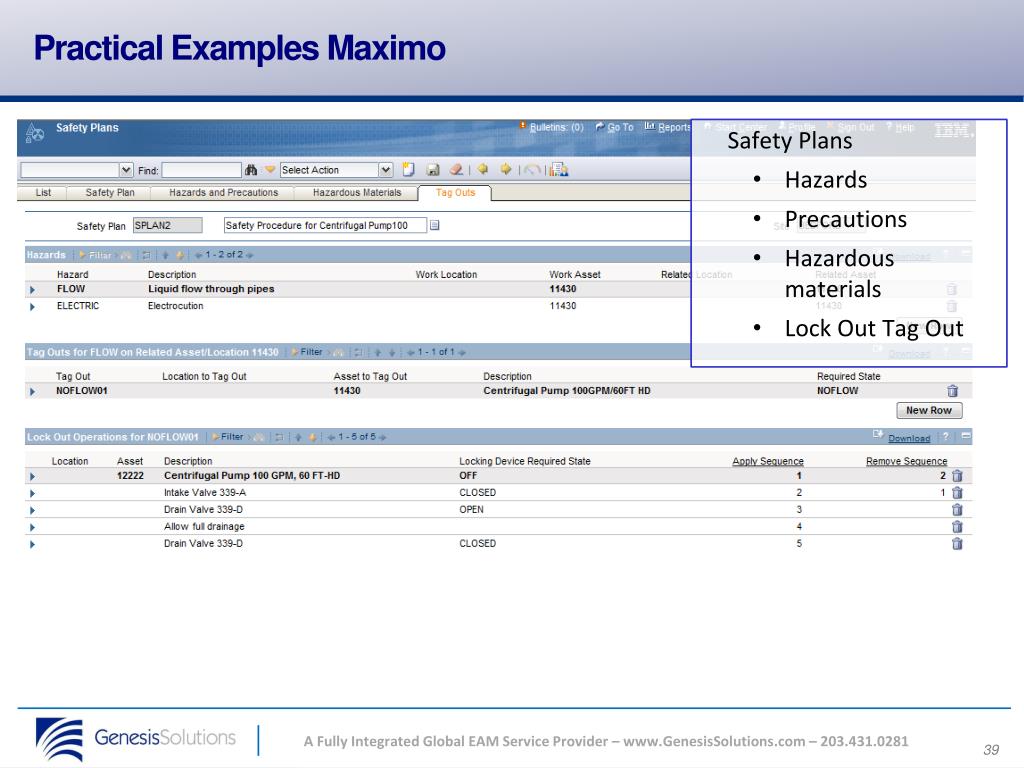Viewport: 1024px width, 768px height.
Task: Click the Safety Plans application icon
Action: (35, 133)
